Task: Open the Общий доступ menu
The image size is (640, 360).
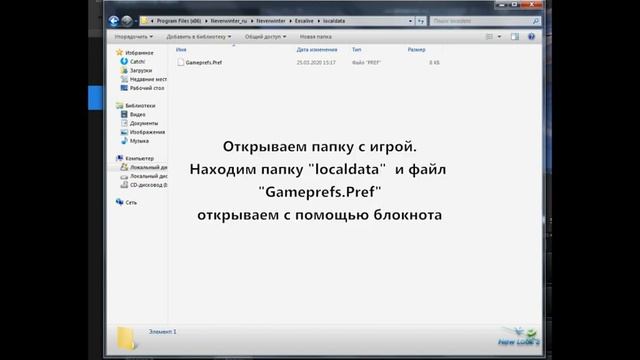Action: click(265, 37)
